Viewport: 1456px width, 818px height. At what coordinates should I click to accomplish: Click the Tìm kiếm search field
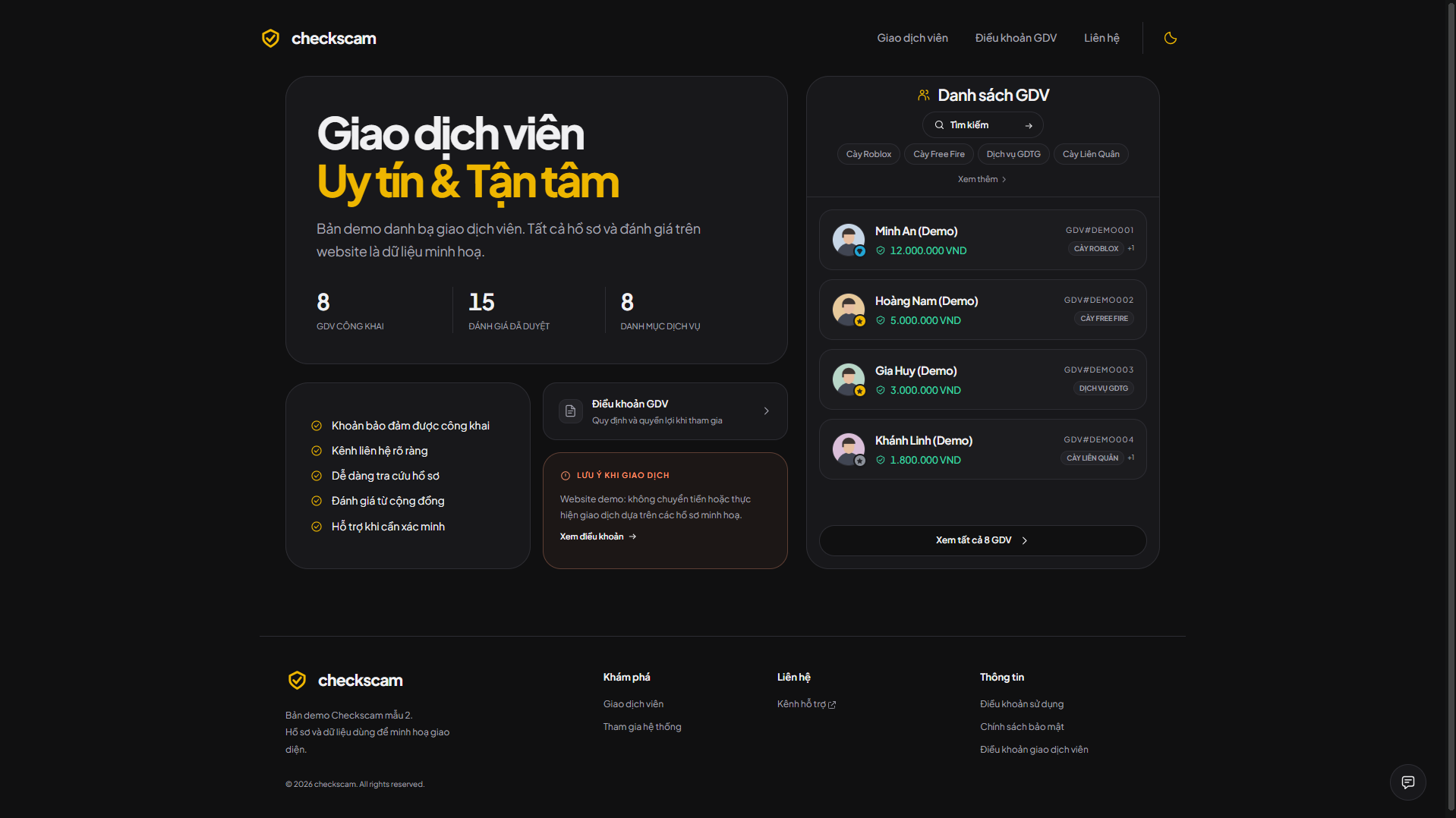[982, 125]
